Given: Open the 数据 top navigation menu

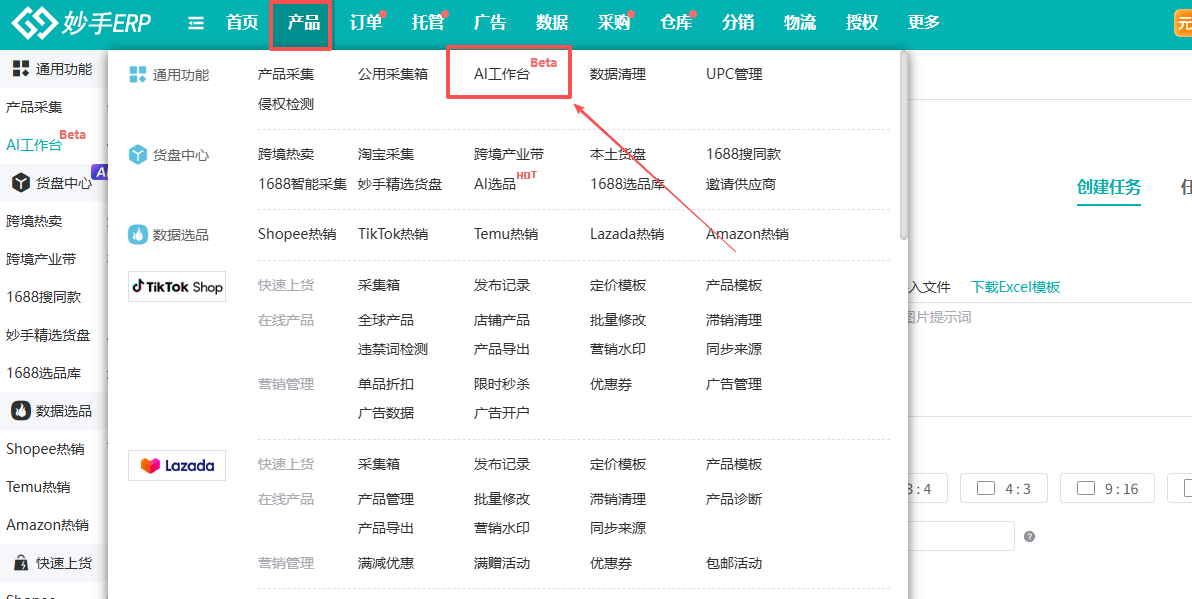Looking at the screenshot, I should click(551, 23).
